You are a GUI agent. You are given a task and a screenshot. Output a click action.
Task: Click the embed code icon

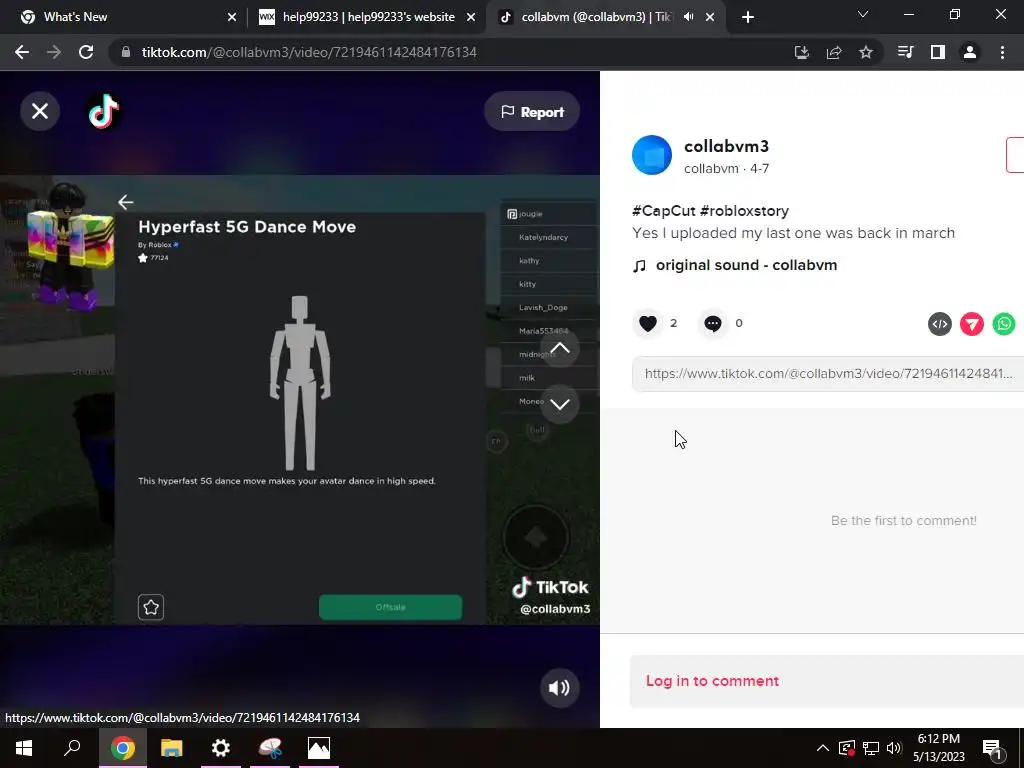[x=940, y=324]
